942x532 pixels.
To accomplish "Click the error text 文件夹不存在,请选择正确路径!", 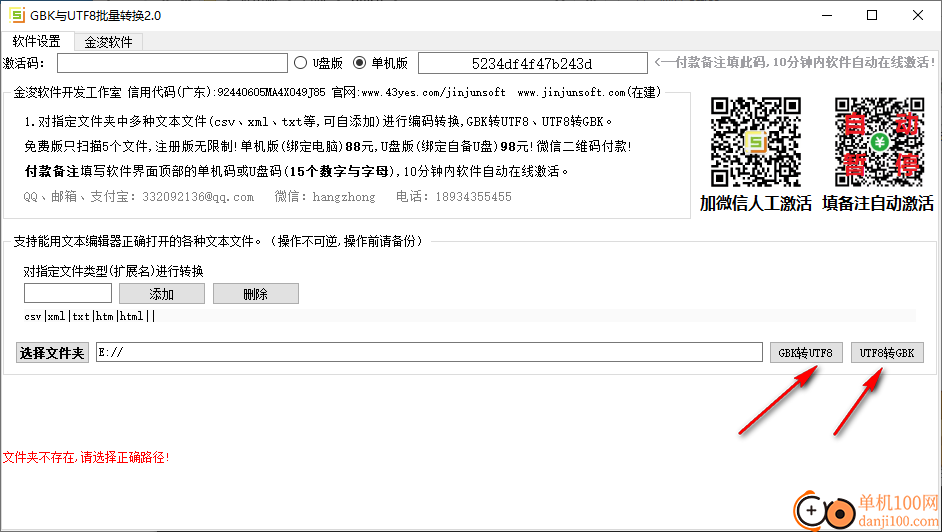I will click(86, 458).
